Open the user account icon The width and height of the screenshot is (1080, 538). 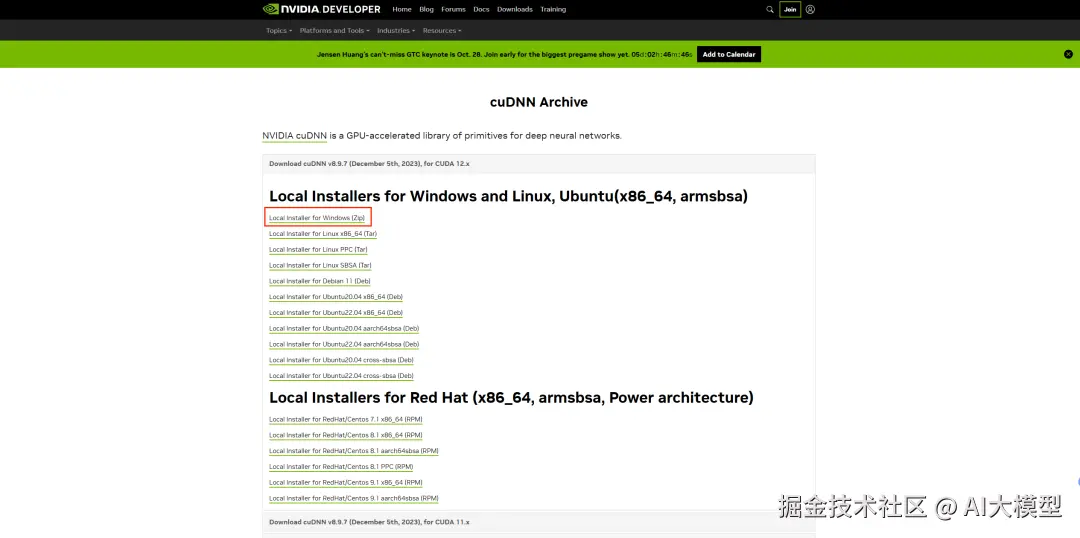pos(810,10)
